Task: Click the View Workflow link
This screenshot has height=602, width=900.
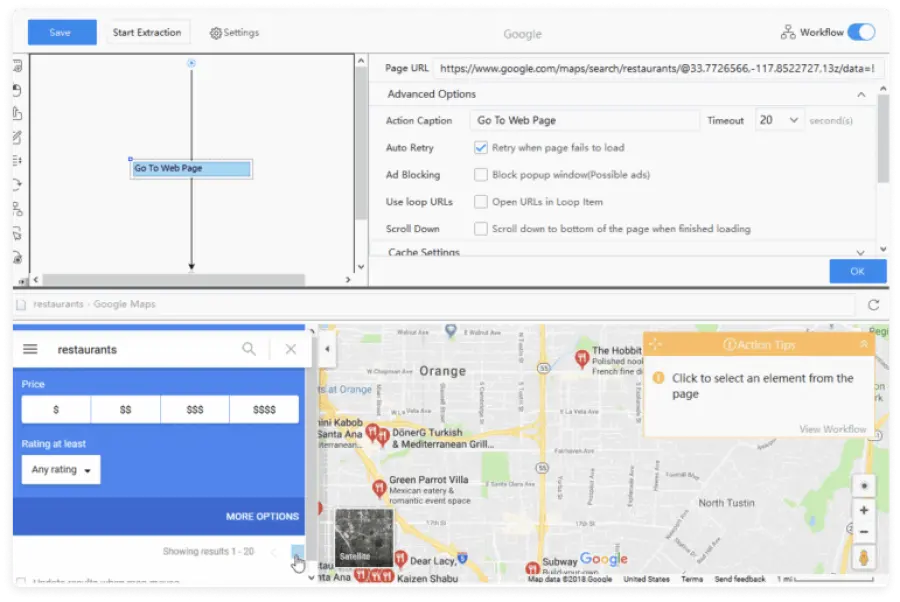Action: point(832,429)
